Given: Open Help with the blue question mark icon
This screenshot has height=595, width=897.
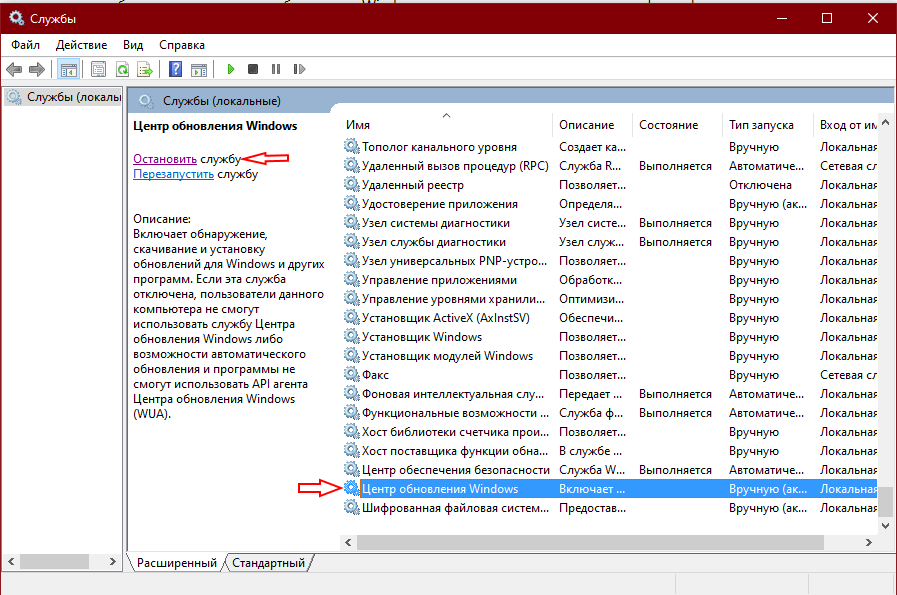Looking at the screenshot, I should point(175,69).
